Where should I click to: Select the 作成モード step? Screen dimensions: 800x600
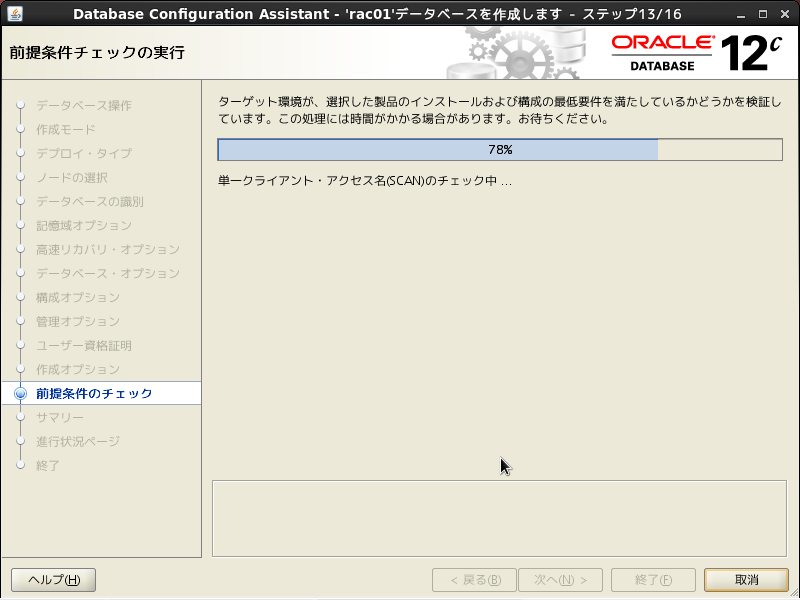[x=65, y=130]
